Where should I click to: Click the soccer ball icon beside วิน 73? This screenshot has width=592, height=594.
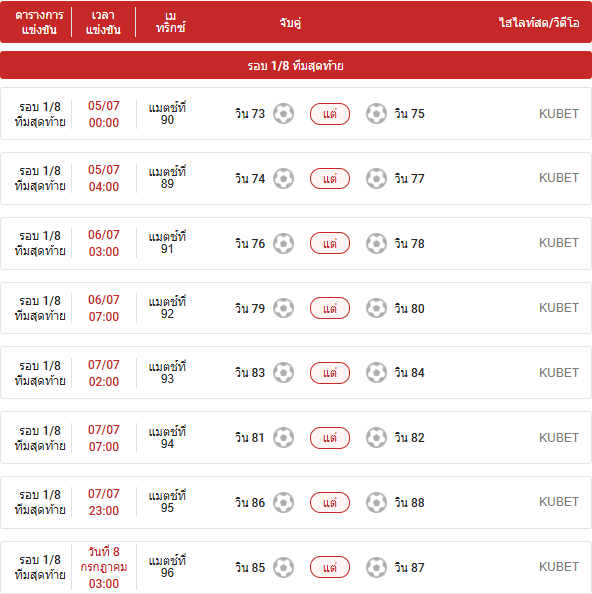(x=284, y=114)
